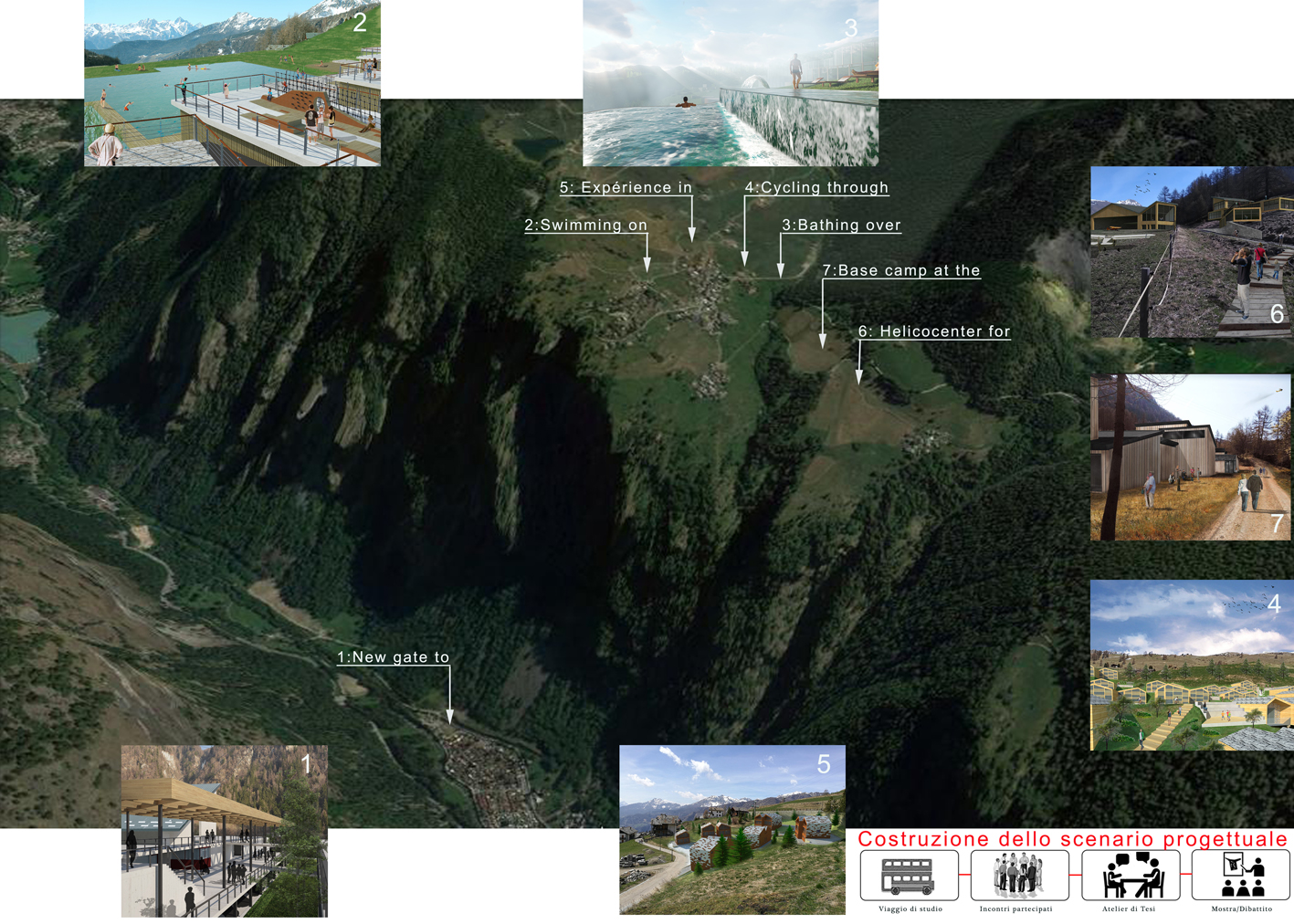The height and width of the screenshot is (924, 1294).
Task: Click the "1:New gate to" label
Action: point(393,657)
